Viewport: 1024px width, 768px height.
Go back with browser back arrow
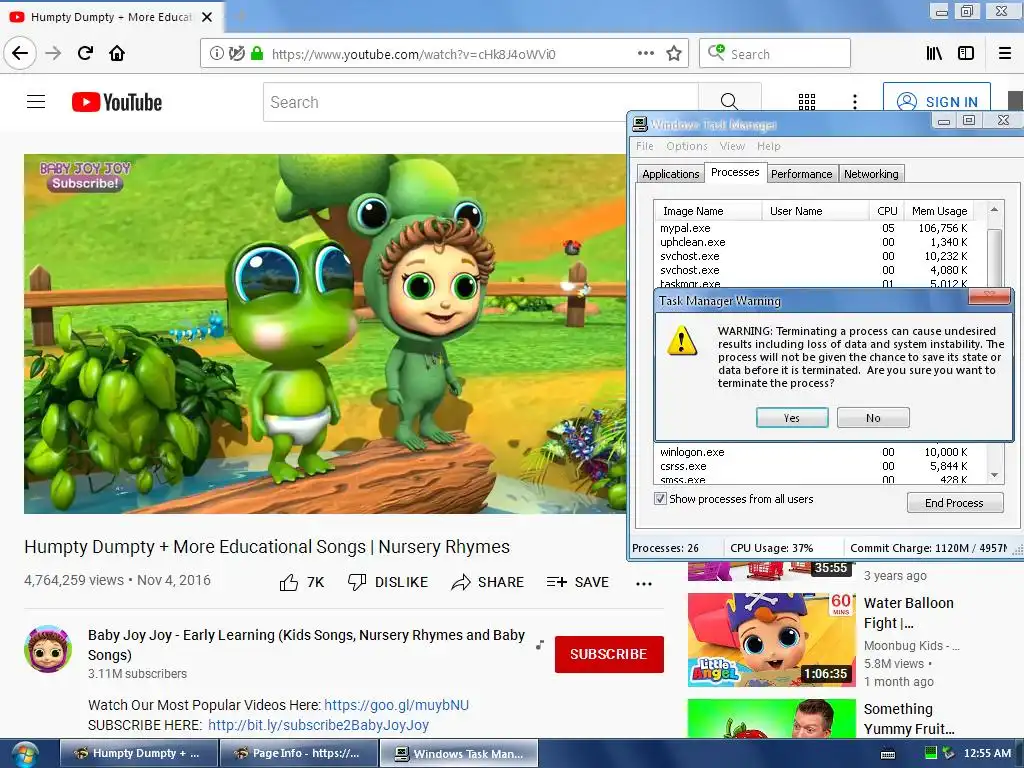coord(20,53)
